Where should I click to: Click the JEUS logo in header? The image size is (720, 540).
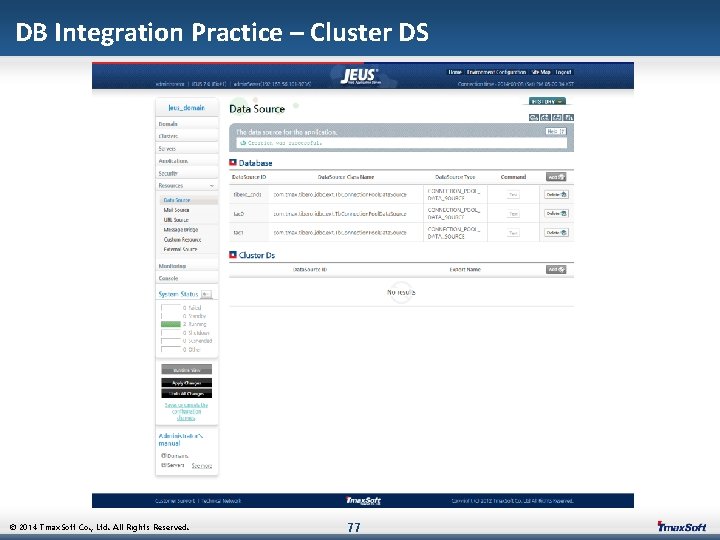tap(360, 76)
